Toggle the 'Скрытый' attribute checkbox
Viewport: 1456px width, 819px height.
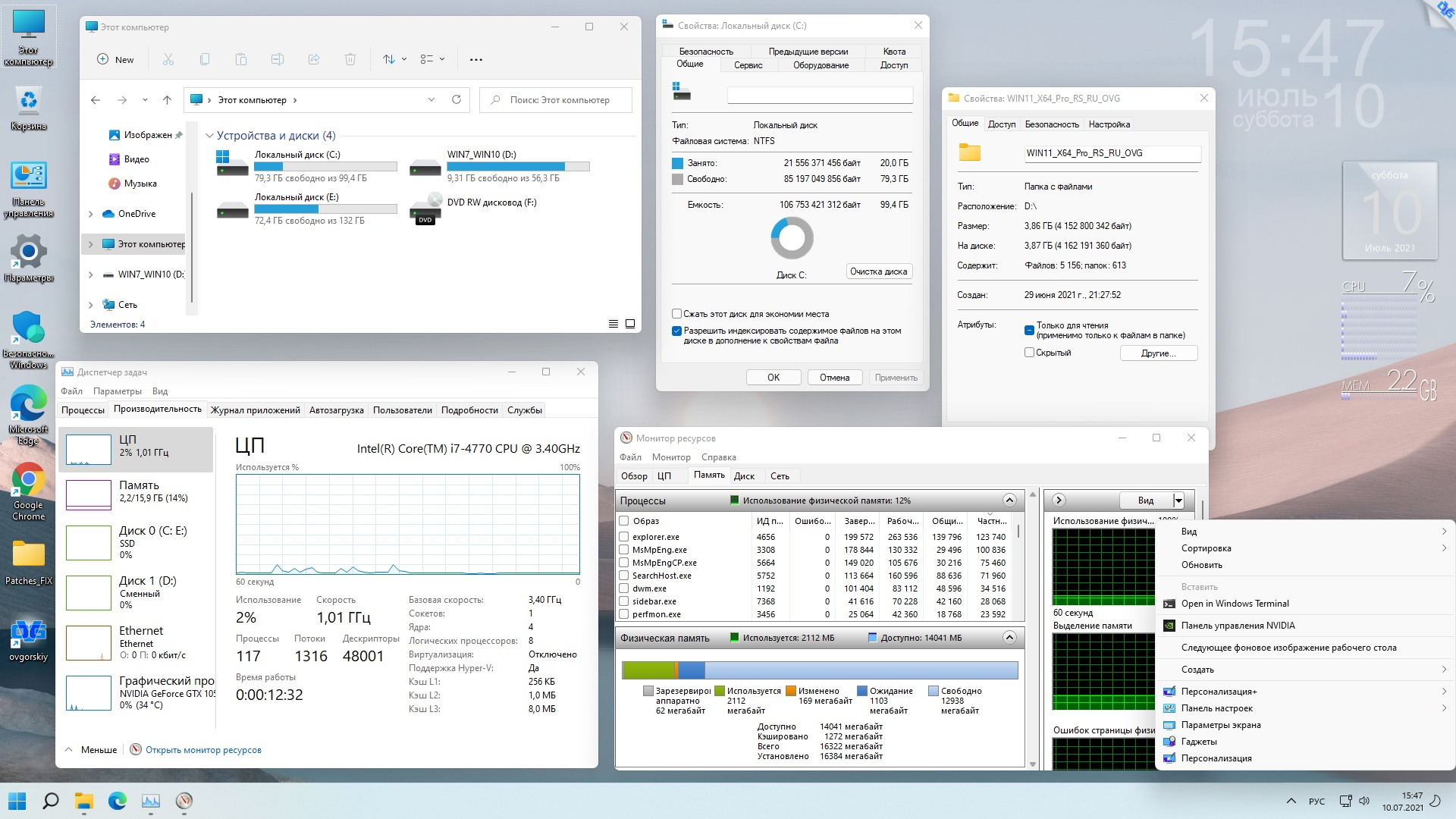[x=1029, y=353]
